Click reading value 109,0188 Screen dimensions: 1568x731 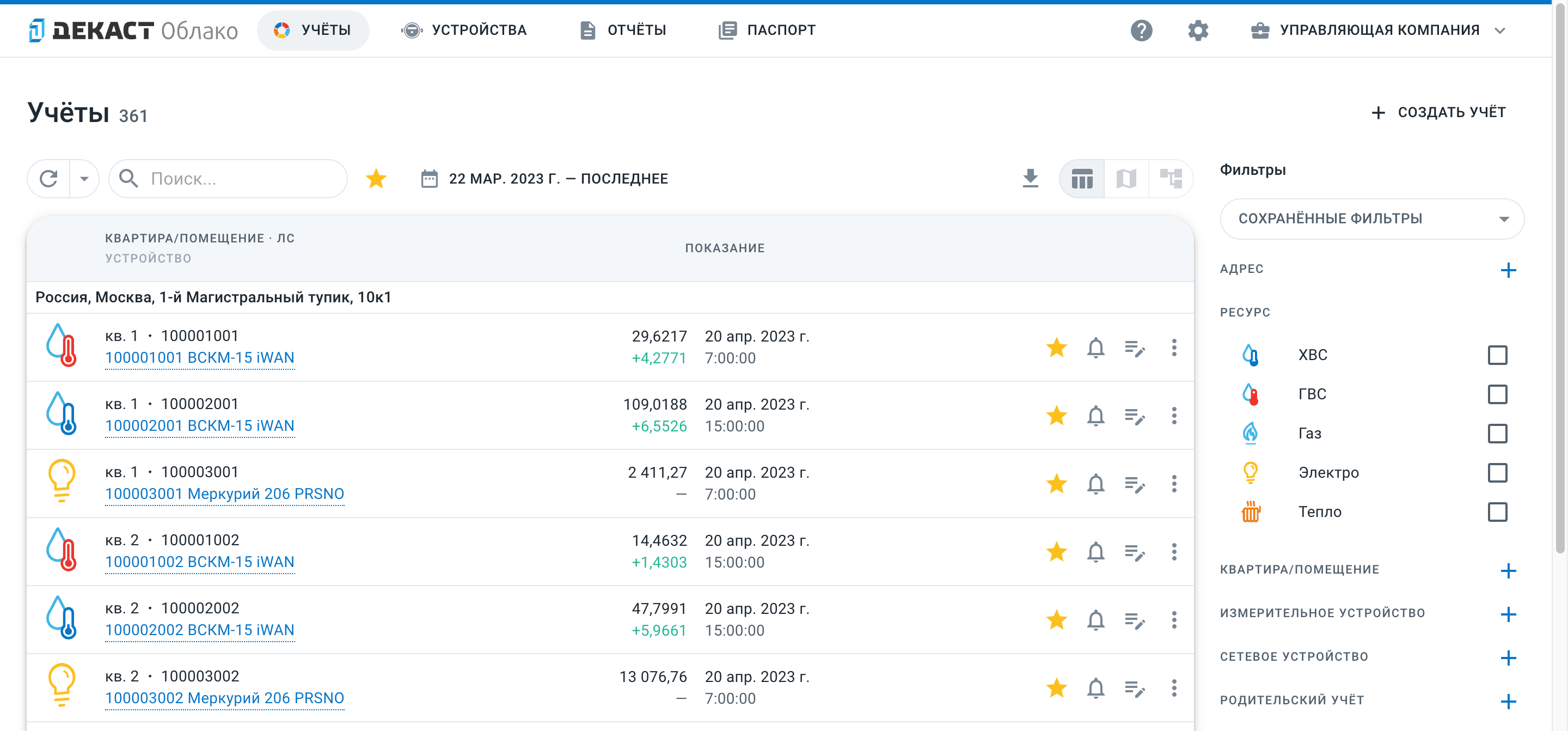tap(655, 405)
